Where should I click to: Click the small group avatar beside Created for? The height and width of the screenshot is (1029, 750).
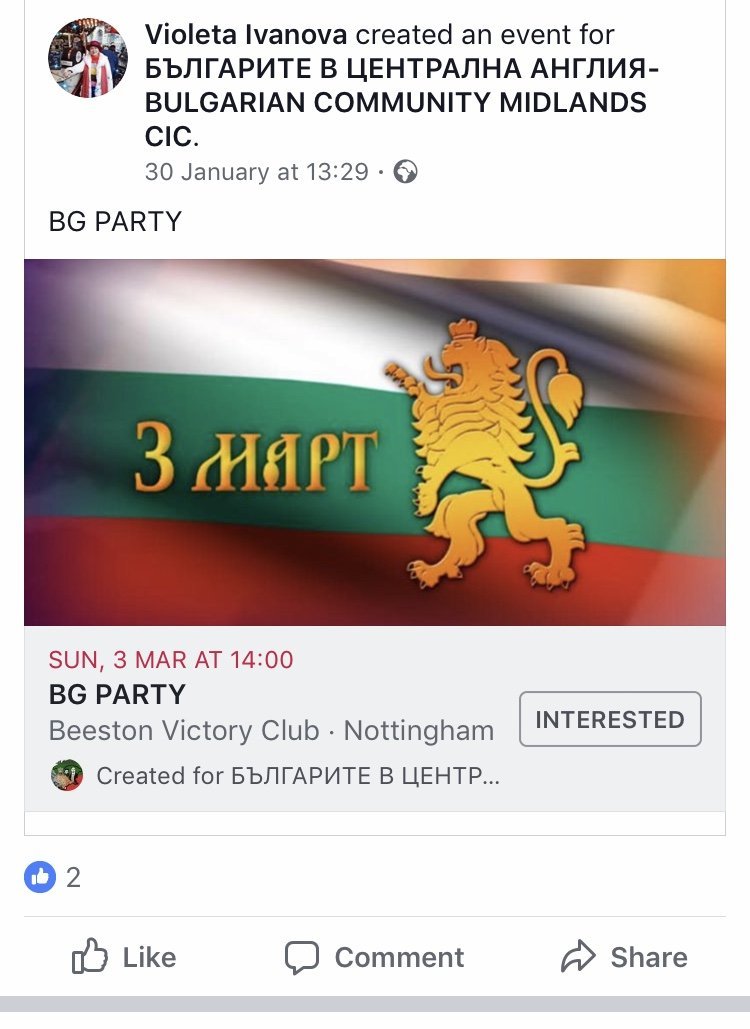(x=67, y=775)
